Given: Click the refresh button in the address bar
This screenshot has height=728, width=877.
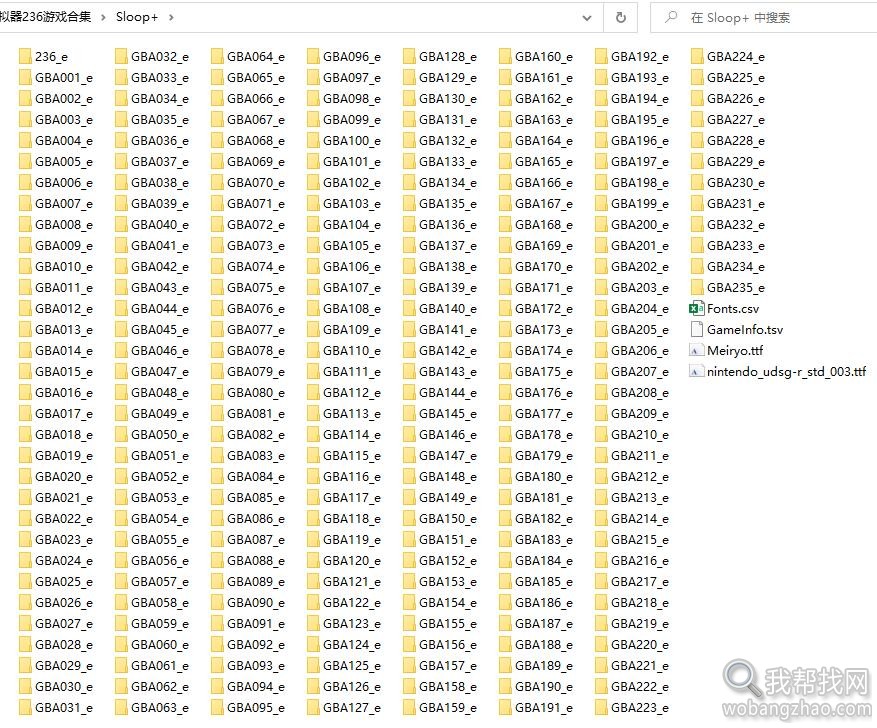Looking at the screenshot, I should coord(620,17).
